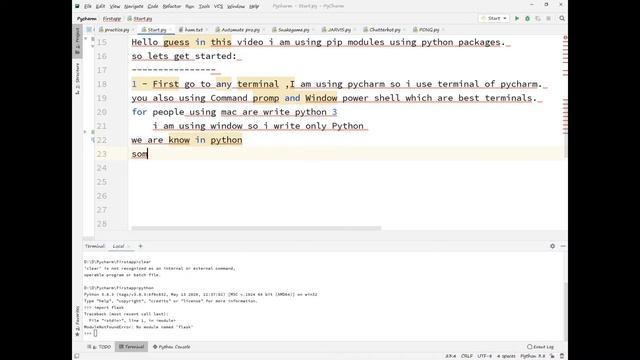640x360 pixels.
Task: Open terminal panel settings gear icon
Action: coord(553,246)
